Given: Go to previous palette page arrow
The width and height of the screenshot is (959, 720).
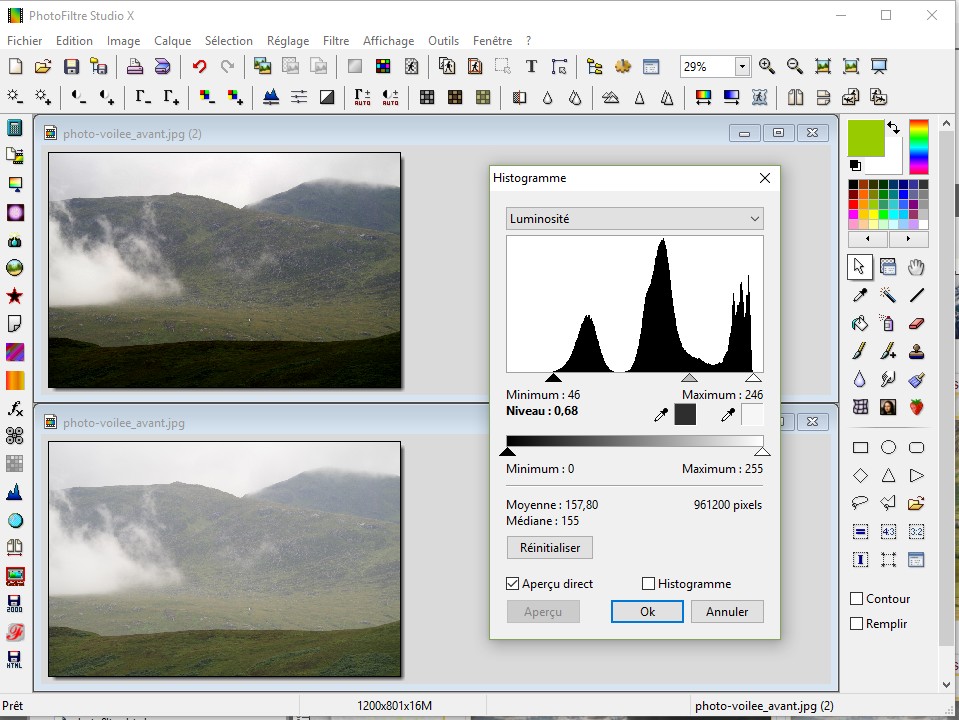Looking at the screenshot, I should (x=868, y=239).
